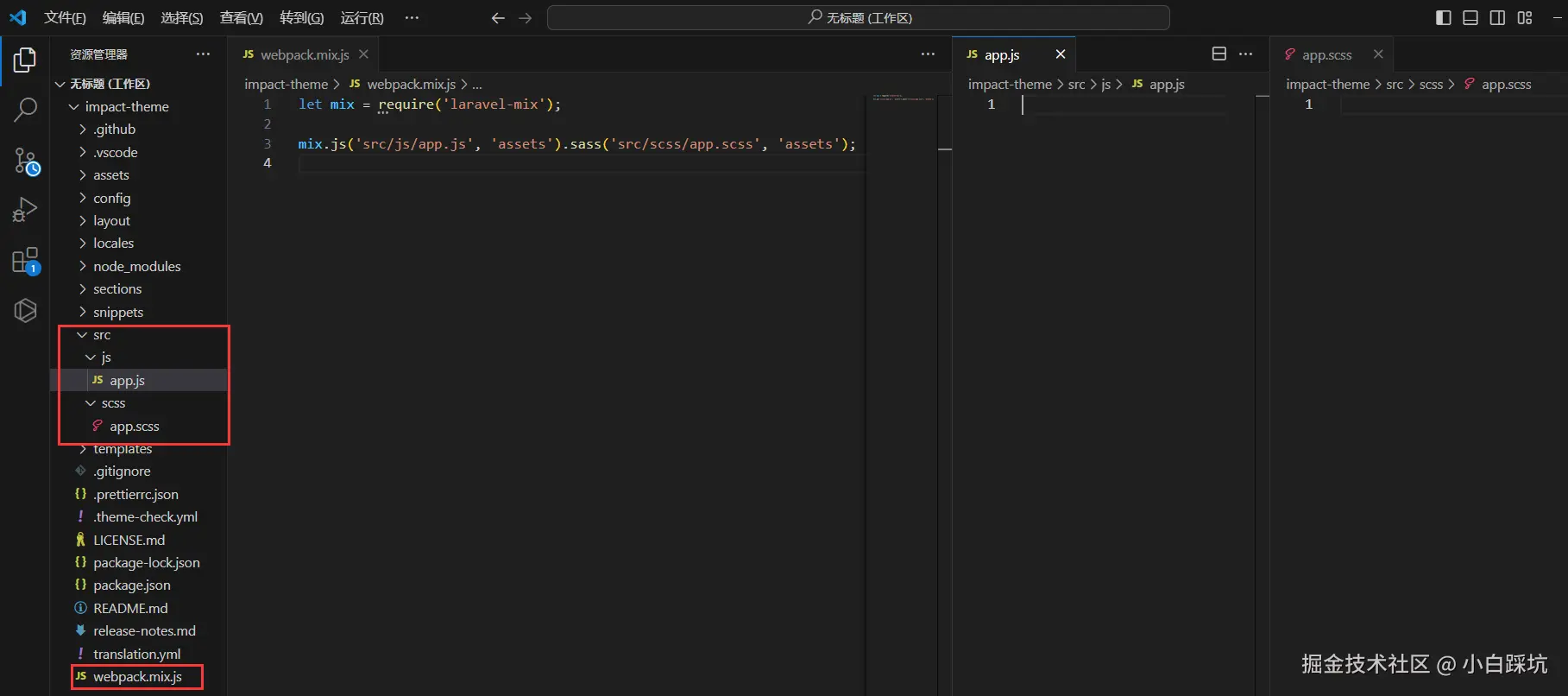Viewport: 1568px width, 696px height.
Task: Open Explorer panel more actions menu
Action: [x=203, y=54]
